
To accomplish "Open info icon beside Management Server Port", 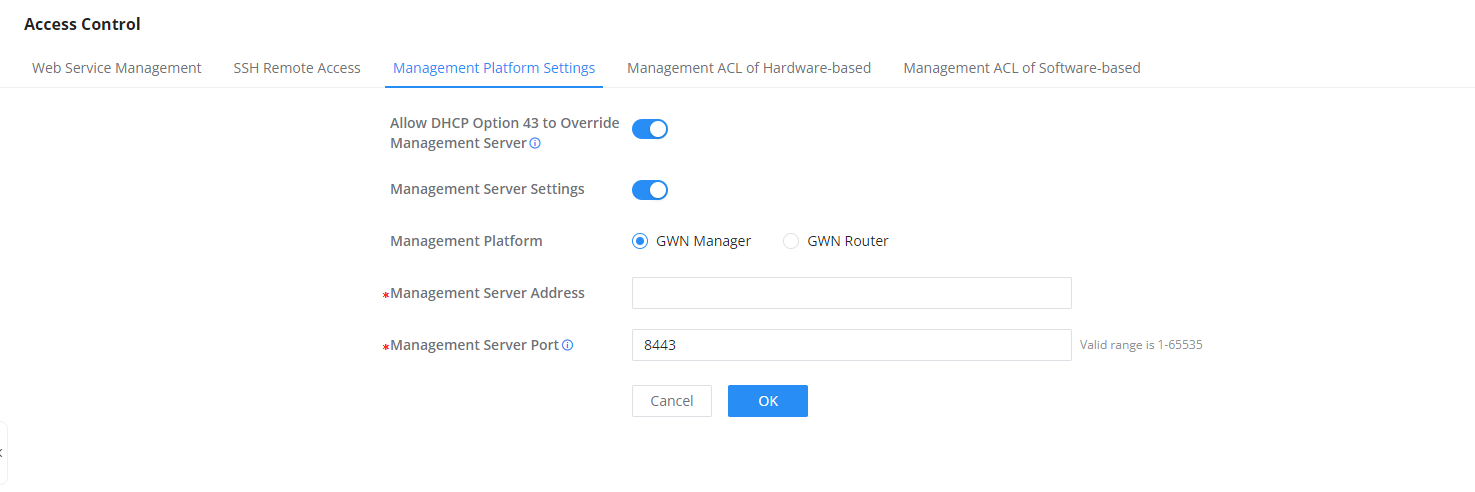I will click(x=568, y=345).
